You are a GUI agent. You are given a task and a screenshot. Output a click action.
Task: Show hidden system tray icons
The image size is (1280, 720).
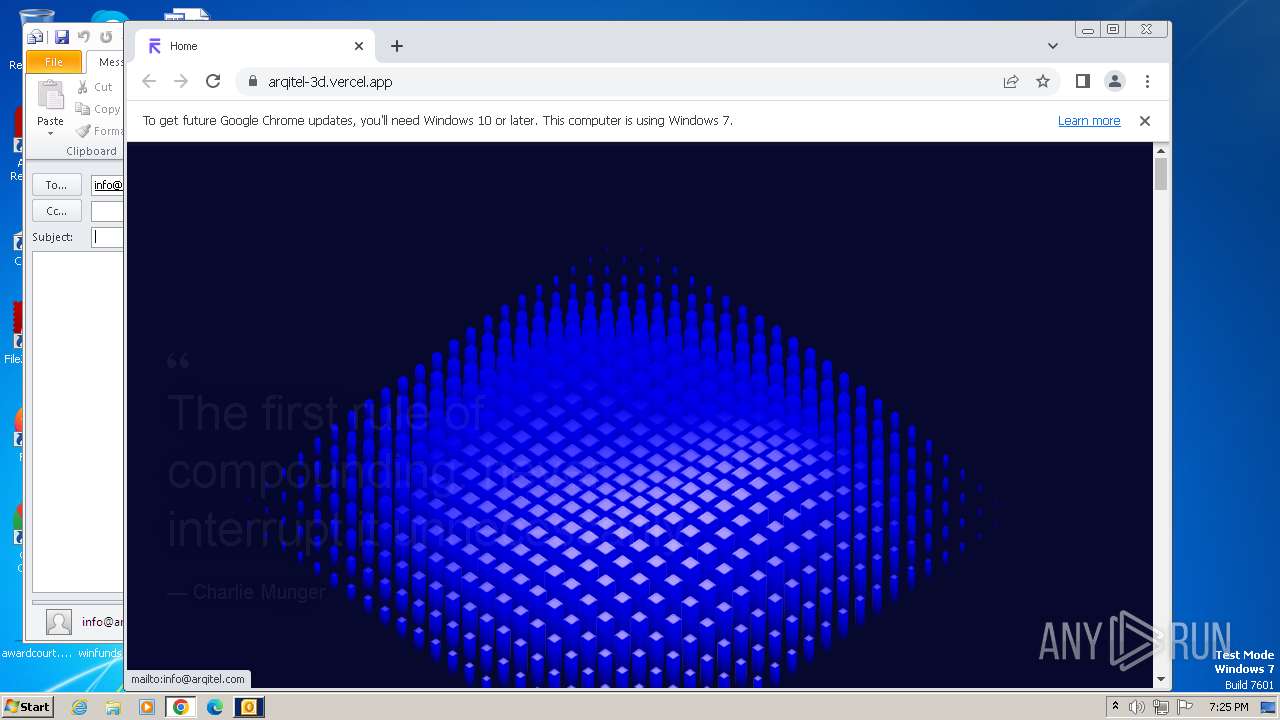[1115, 707]
